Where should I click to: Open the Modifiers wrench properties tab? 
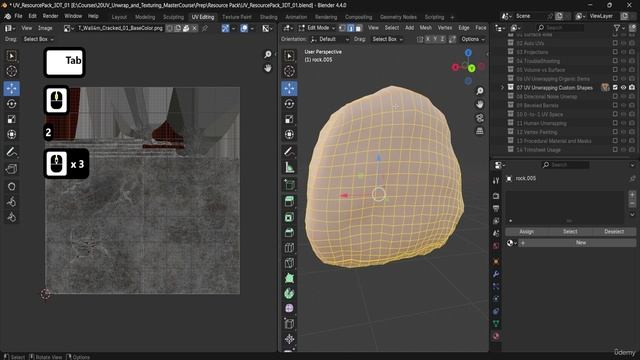pos(496,274)
